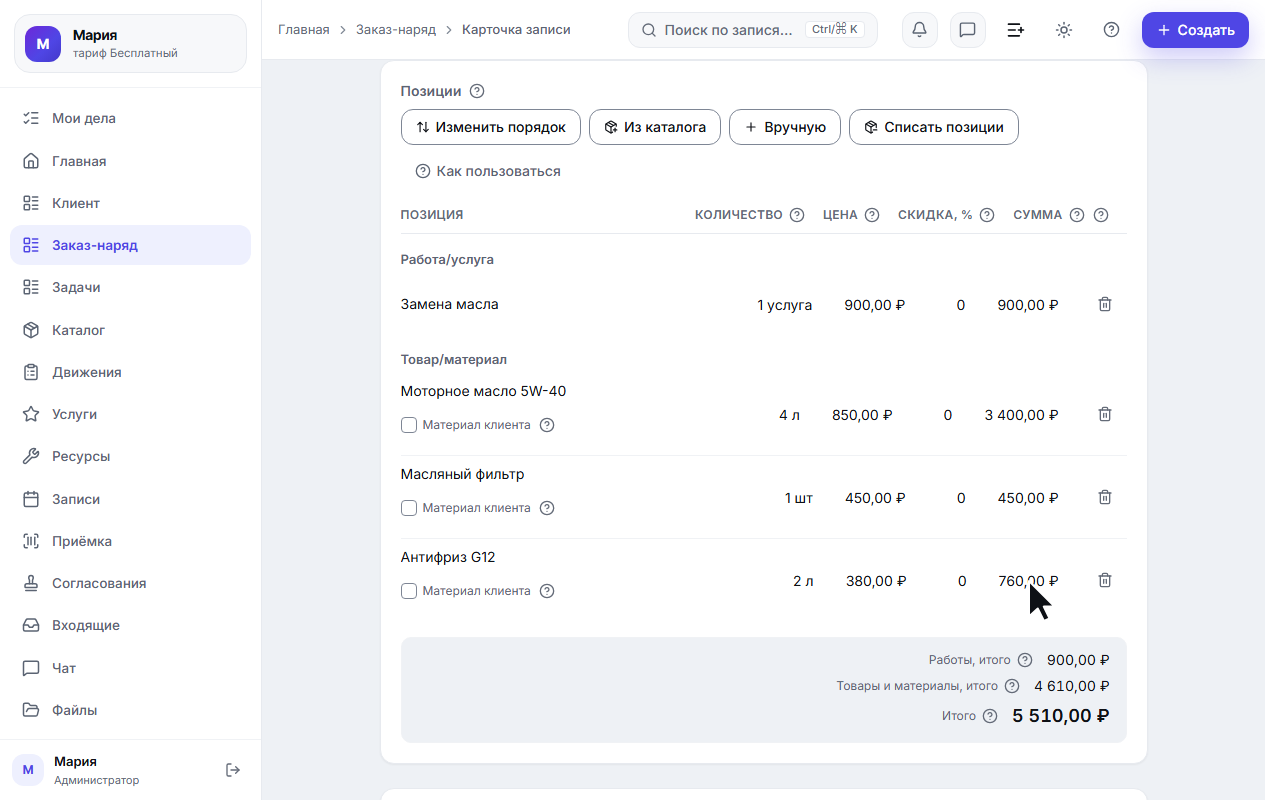This screenshot has width=1280, height=800.
Task: Open Файлы in sidebar
Action: click(x=130, y=710)
